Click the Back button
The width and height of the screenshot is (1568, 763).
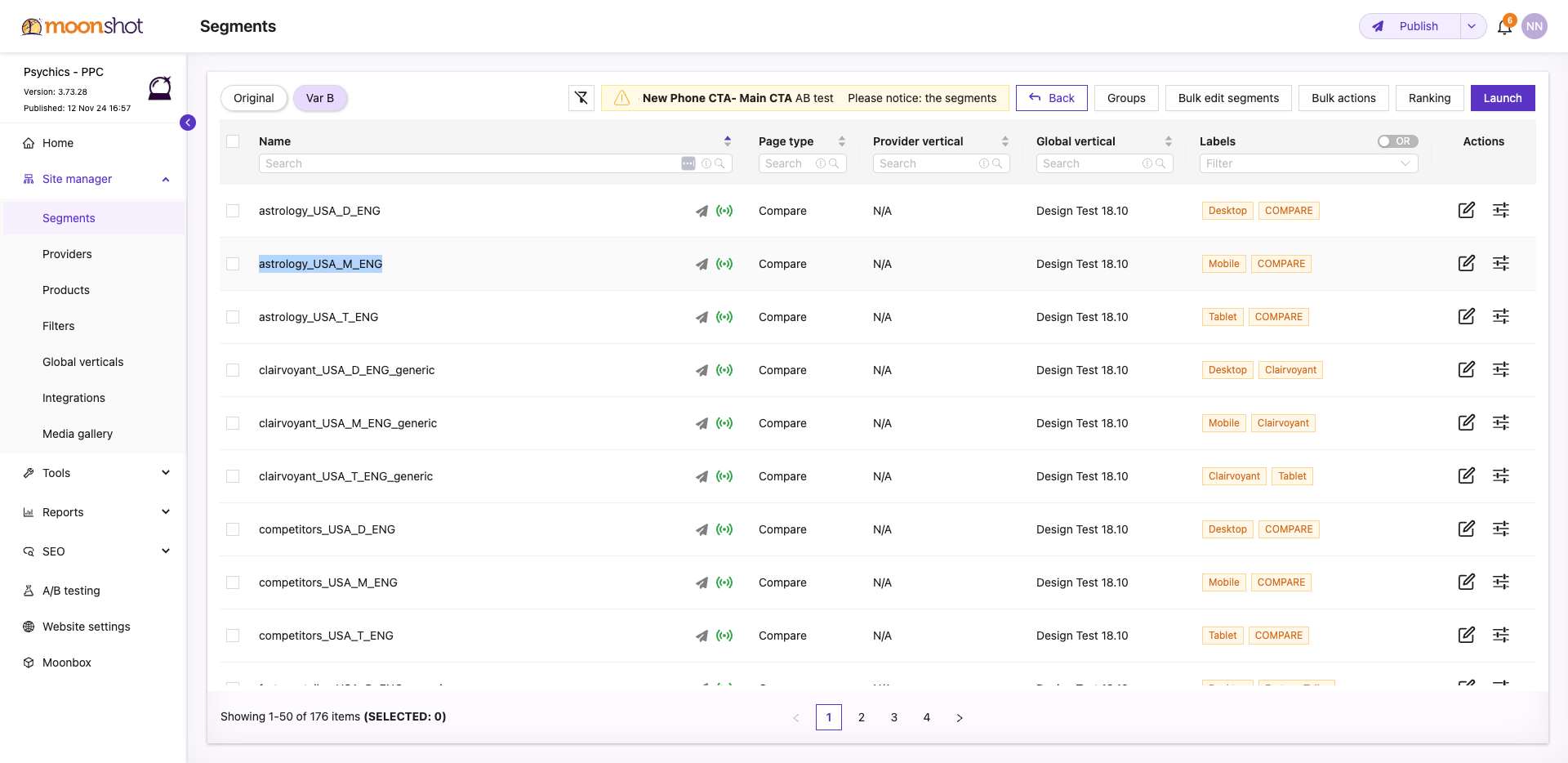(x=1052, y=98)
